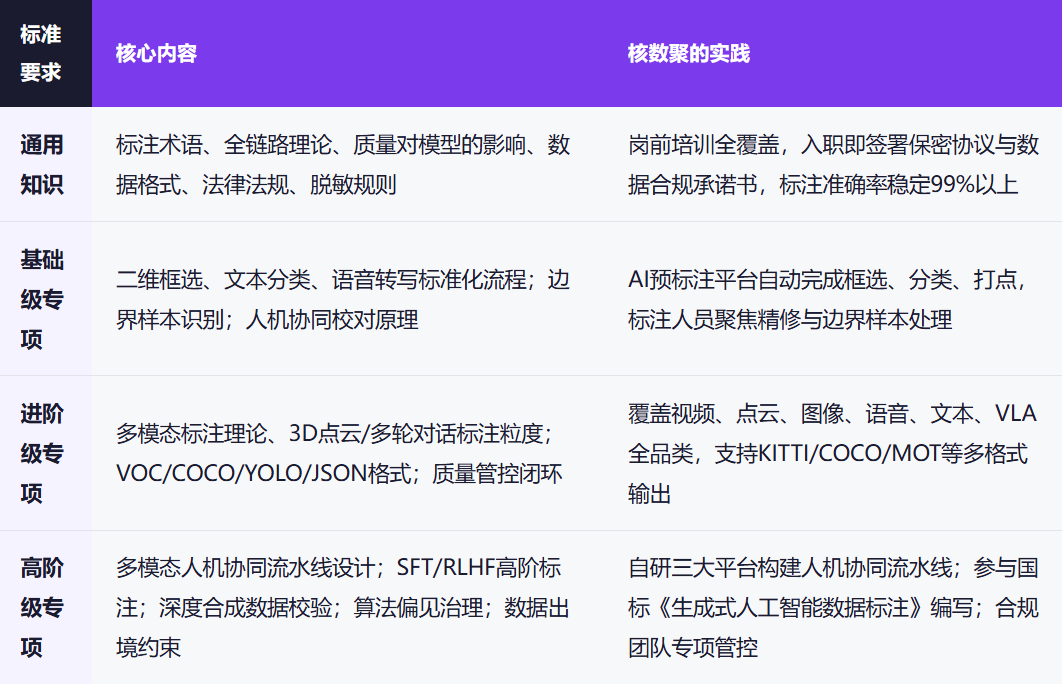This screenshot has width=1062, height=684.
Task: Click the 自研三大平台 practice cell
Action: (833, 607)
